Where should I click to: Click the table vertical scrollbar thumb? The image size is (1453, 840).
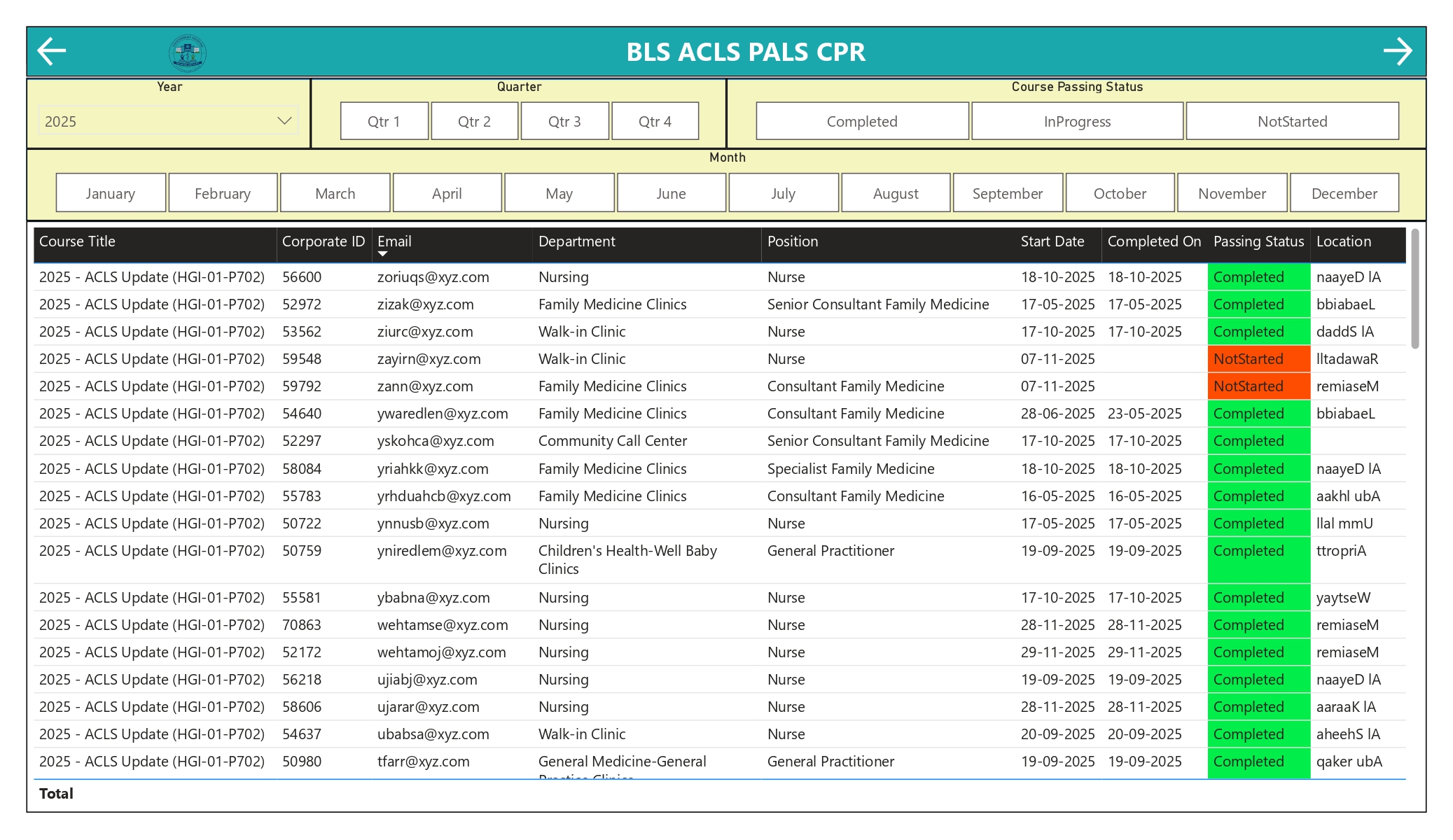pyautogui.click(x=1414, y=288)
